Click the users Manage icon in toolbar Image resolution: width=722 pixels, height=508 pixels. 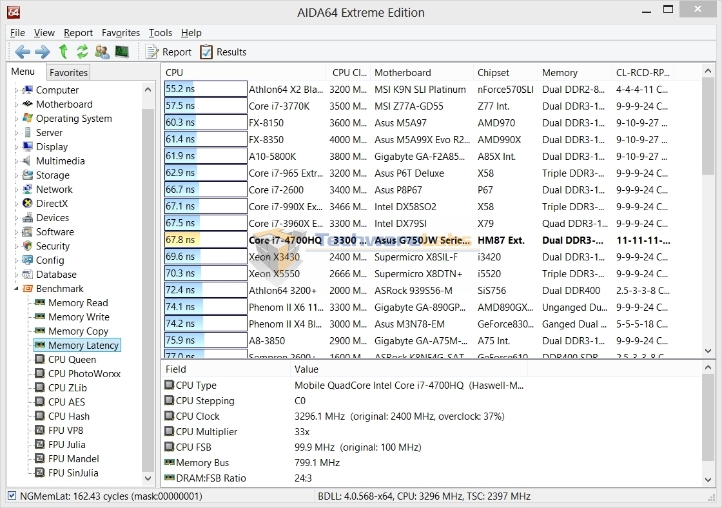click(x=102, y=52)
